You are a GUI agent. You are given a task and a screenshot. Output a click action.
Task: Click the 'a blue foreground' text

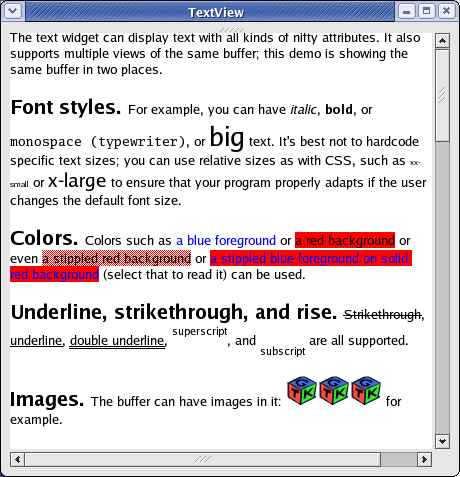click(226, 240)
